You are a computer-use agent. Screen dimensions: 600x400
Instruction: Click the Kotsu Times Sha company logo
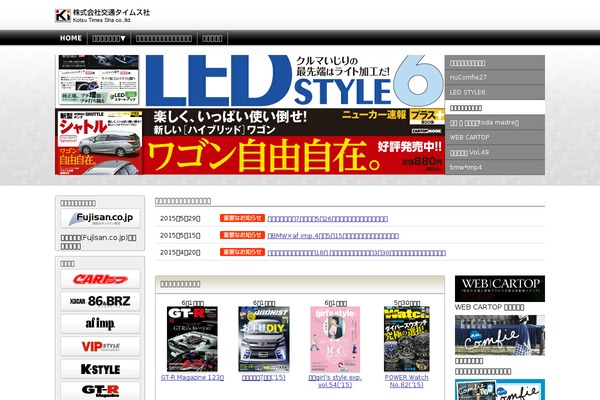point(103,16)
